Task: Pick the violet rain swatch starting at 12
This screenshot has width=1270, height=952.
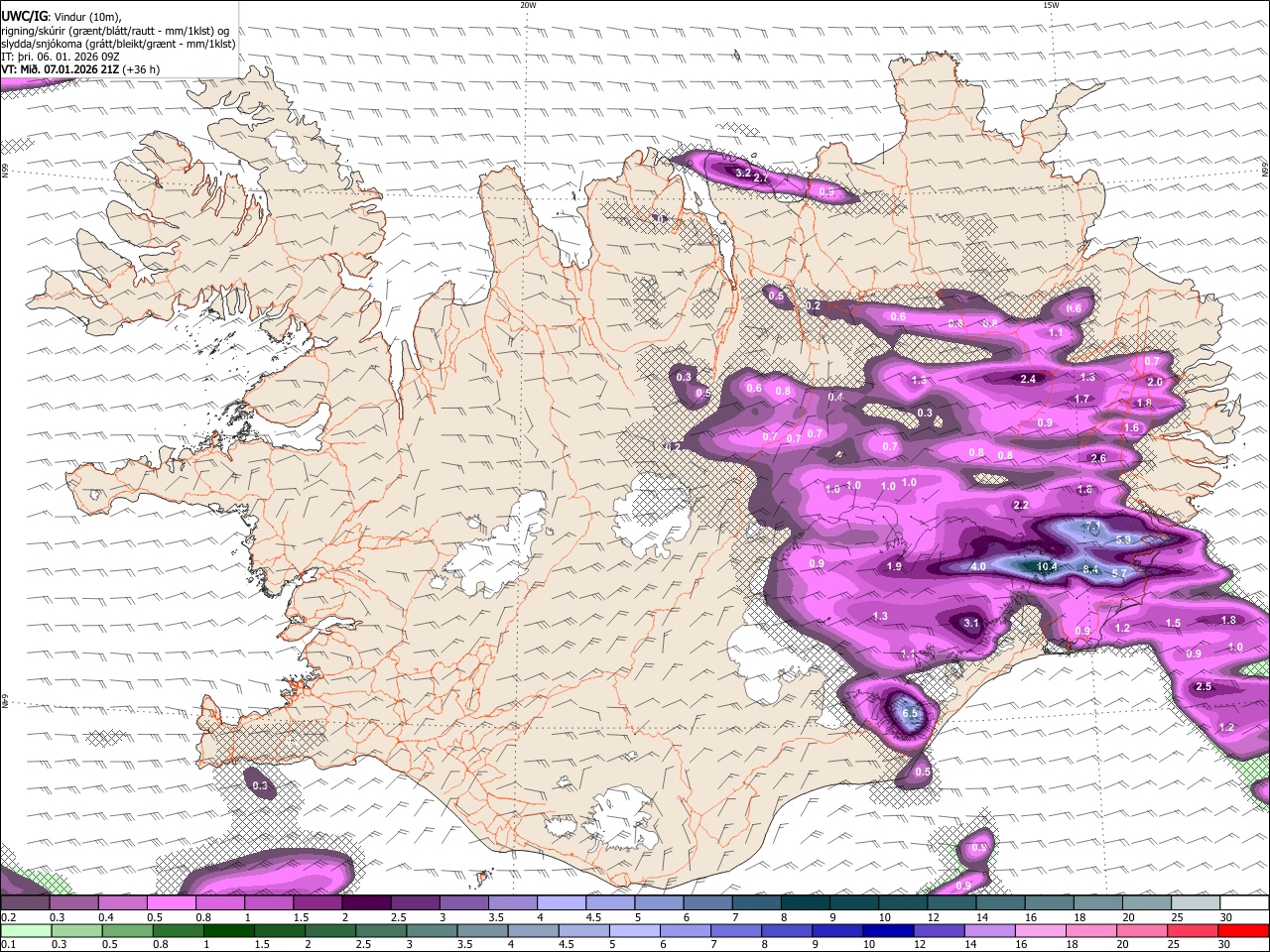Action: (x=942, y=930)
